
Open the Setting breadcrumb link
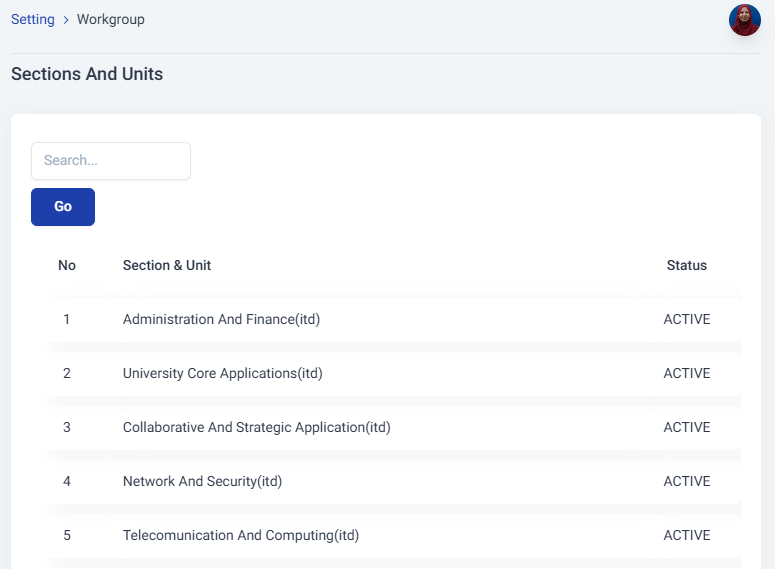coord(33,20)
